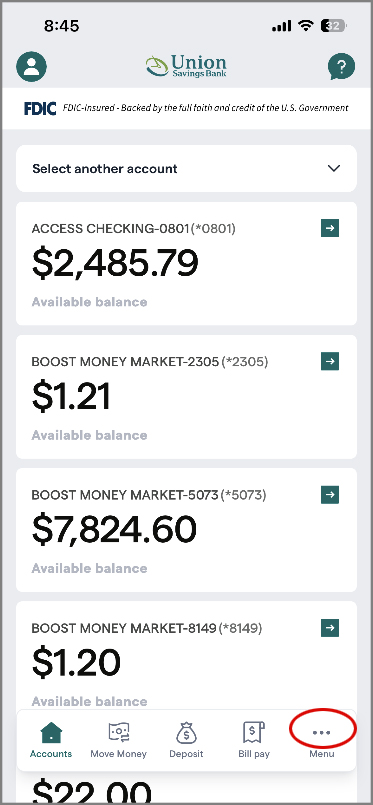
Task: Switch to the Accounts tab
Action: pyautogui.click(x=51, y=740)
